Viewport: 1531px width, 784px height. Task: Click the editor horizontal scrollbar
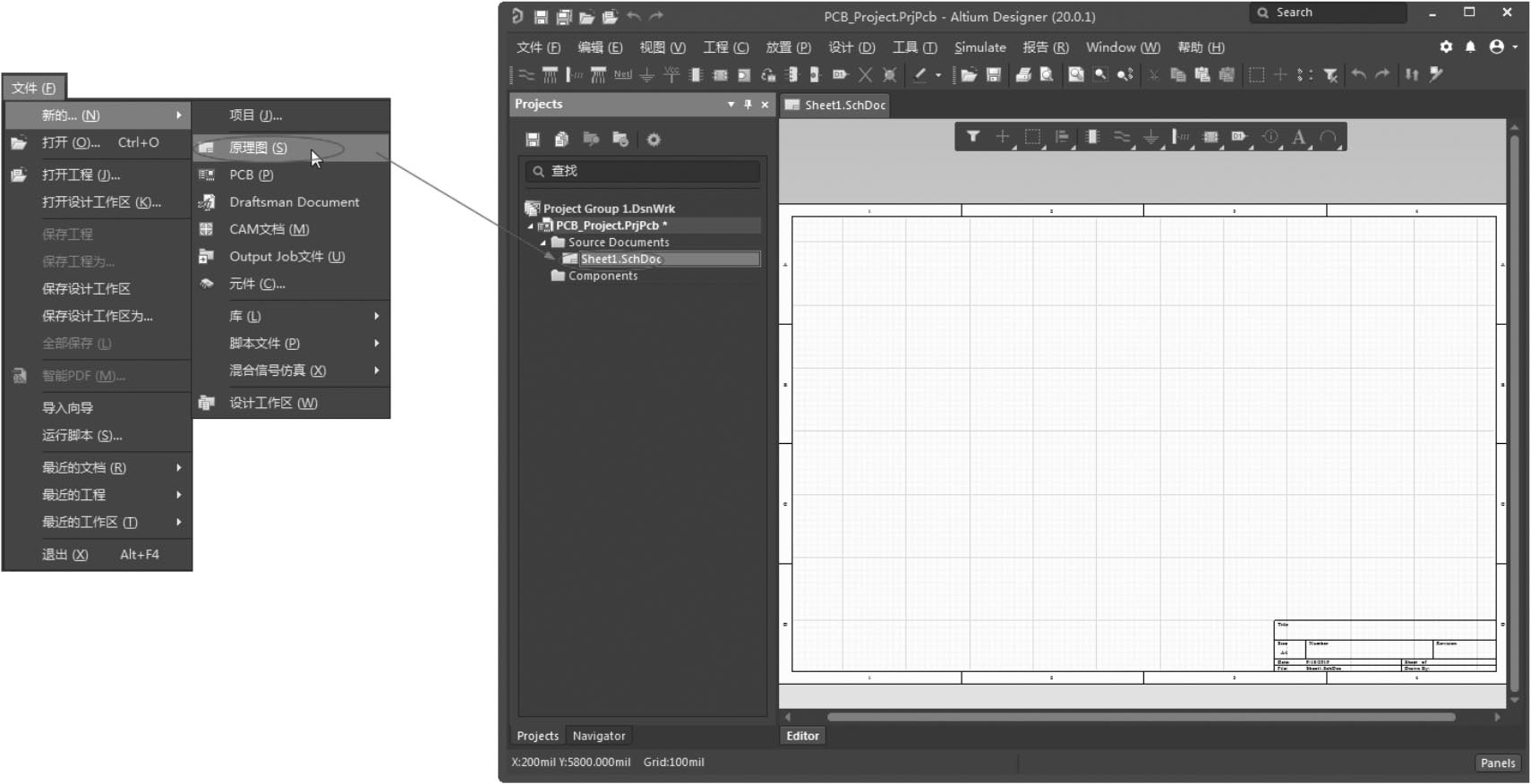(x=1141, y=717)
